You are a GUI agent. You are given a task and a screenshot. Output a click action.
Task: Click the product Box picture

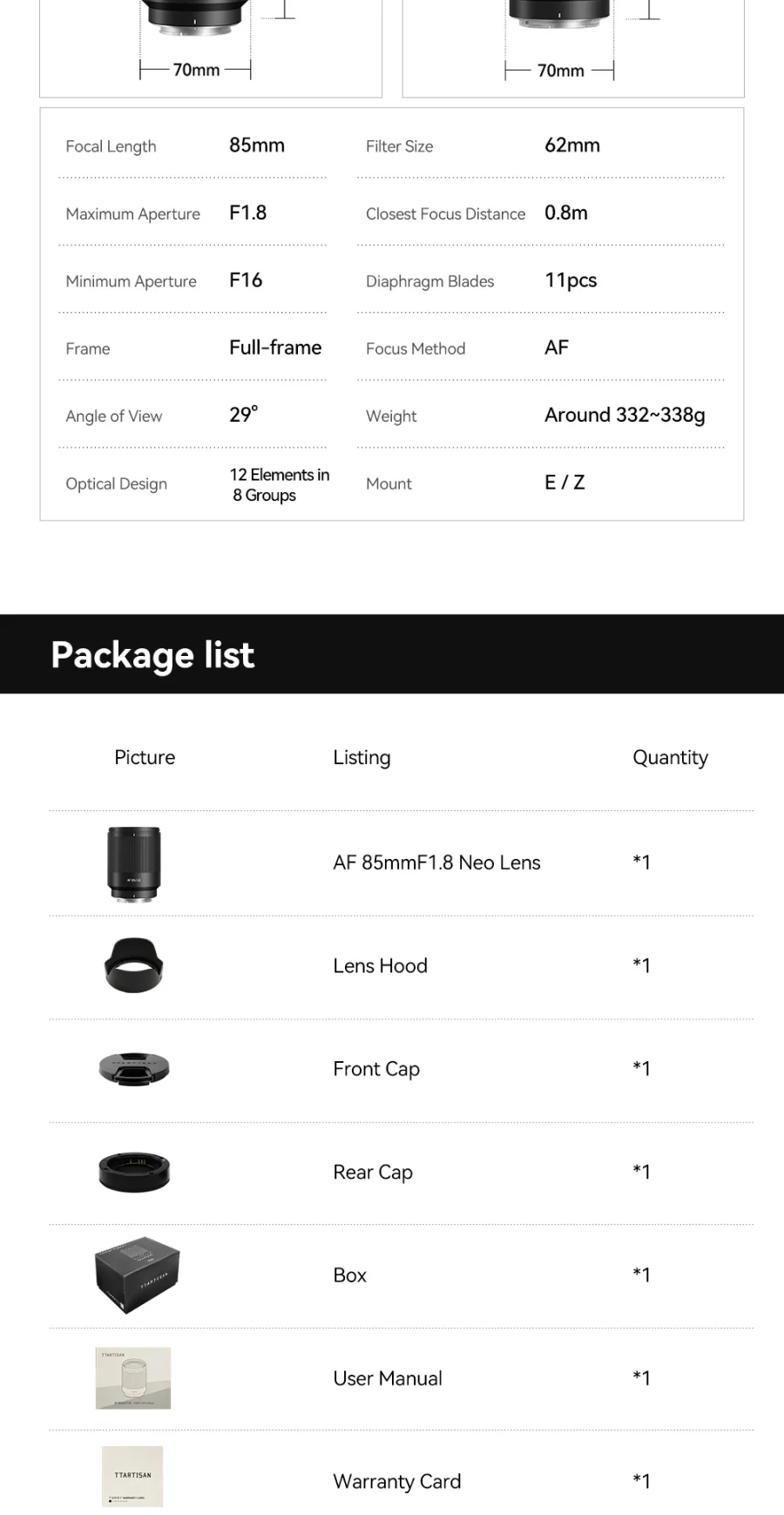point(137,1275)
